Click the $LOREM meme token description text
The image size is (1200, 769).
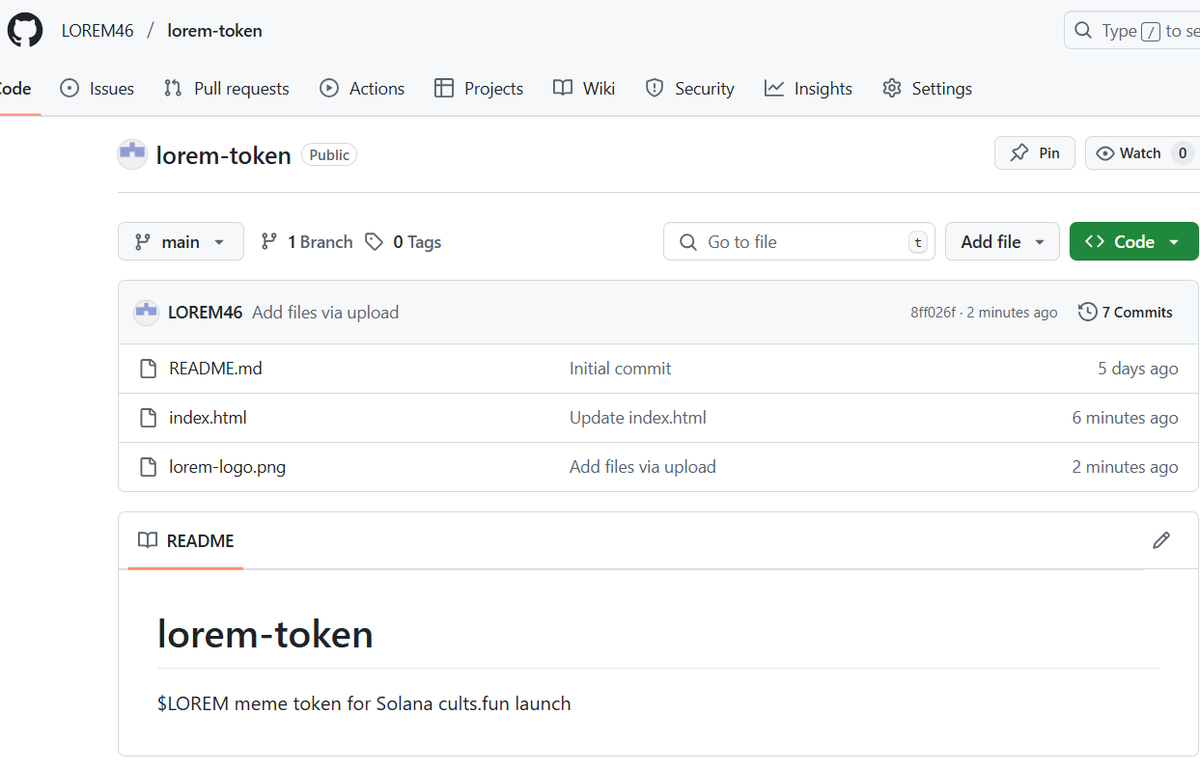[x=364, y=703]
